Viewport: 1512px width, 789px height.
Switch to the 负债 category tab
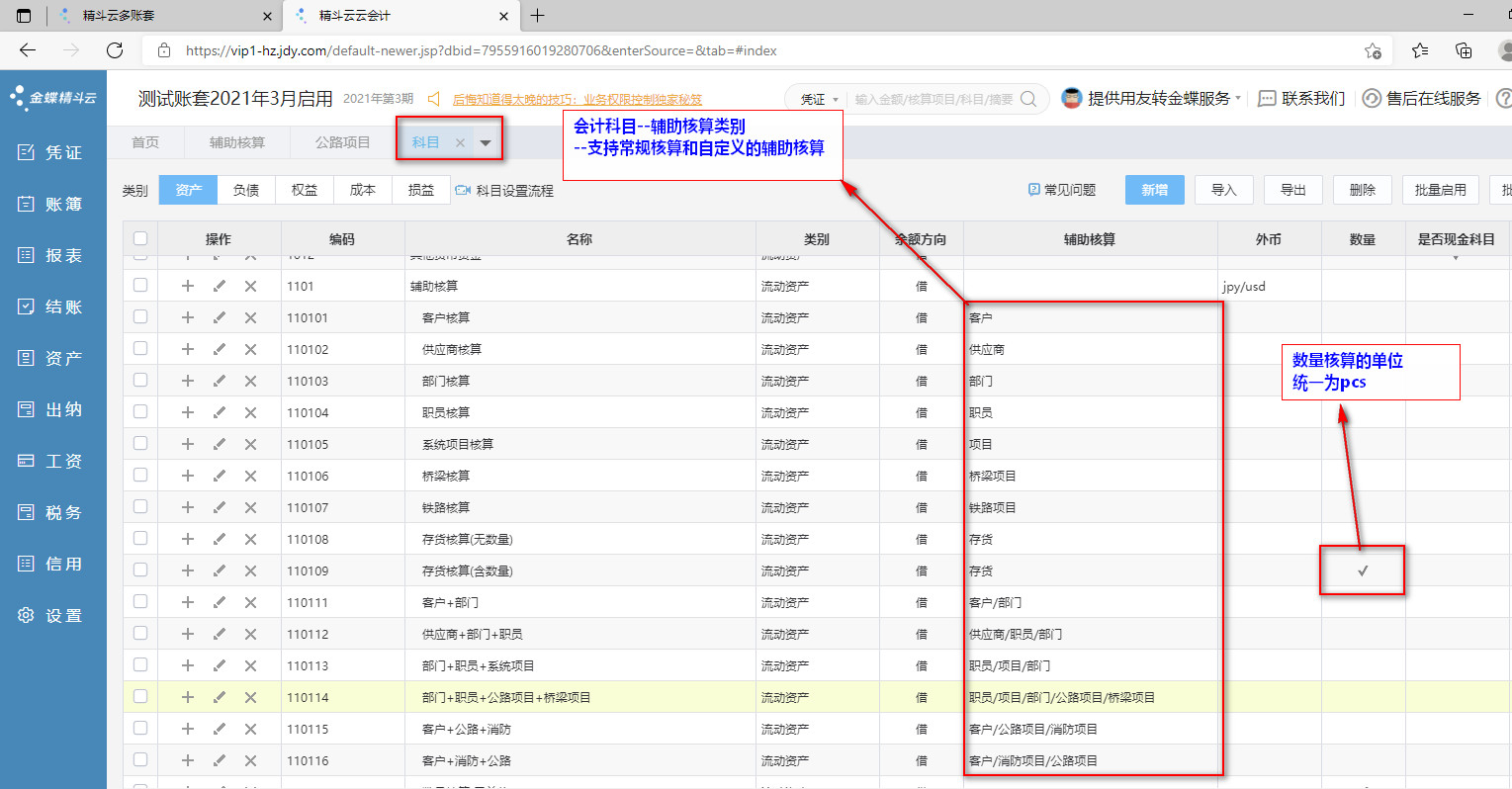(246, 190)
